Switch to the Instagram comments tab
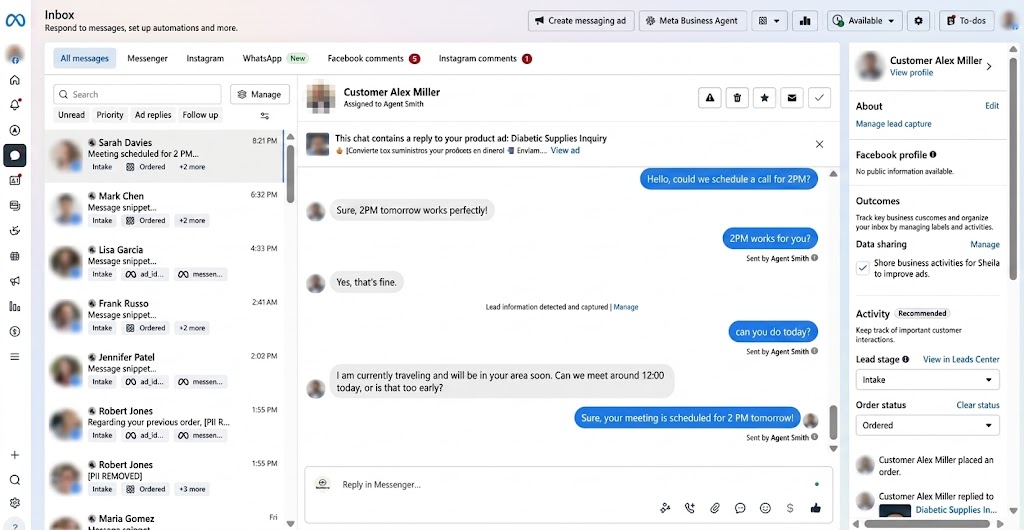1024x530 pixels. coord(485,58)
